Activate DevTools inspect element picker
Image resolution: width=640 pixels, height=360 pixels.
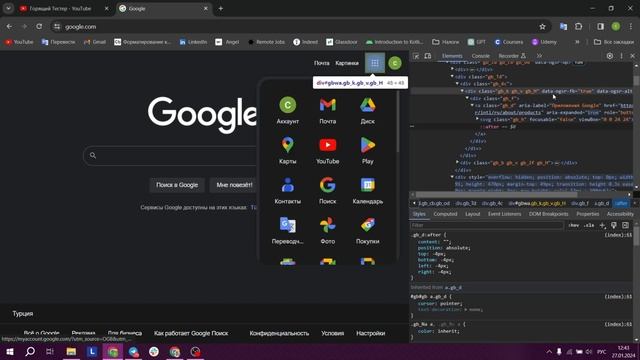416,56
